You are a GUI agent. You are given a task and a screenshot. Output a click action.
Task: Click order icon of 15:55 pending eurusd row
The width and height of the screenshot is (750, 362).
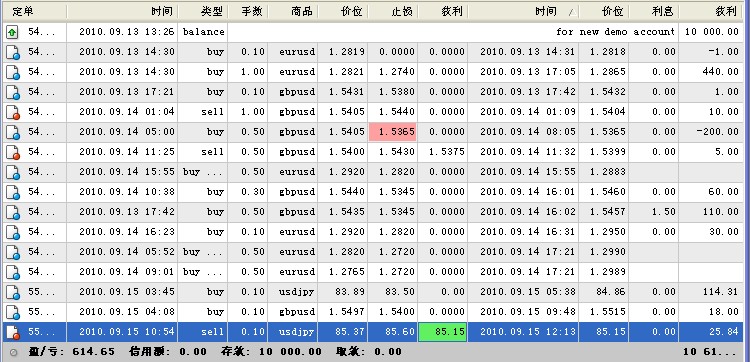(12, 172)
